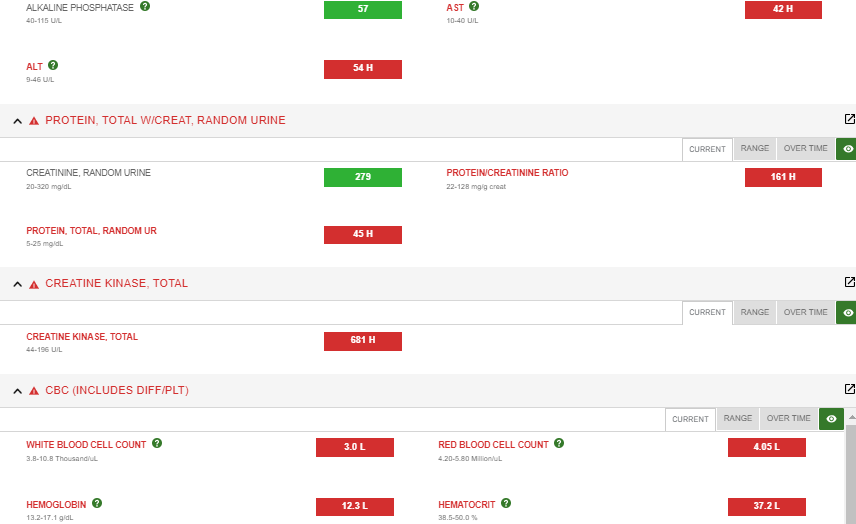This screenshot has width=856, height=524.
Task: Open Creatine Kinase panel external link icon
Action: (x=849, y=283)
